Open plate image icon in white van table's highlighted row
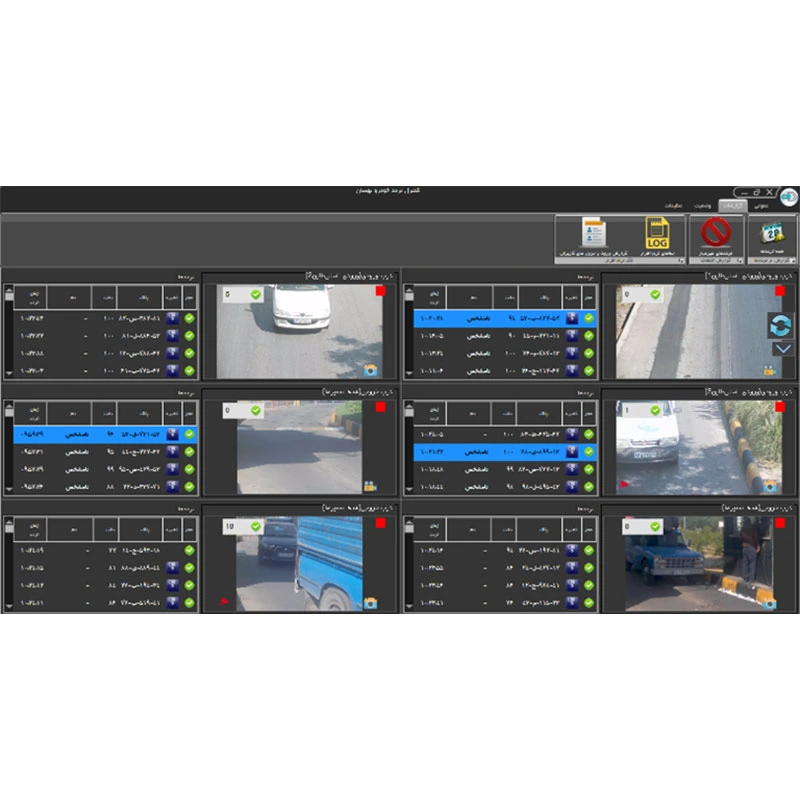The width and height of the screenshot is (800, 800). click(572, 452)
